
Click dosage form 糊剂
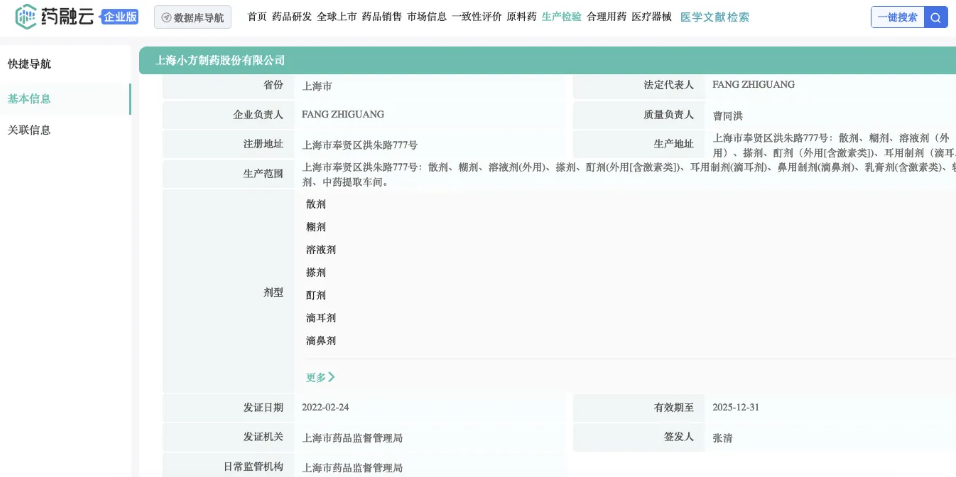[316, 227]
